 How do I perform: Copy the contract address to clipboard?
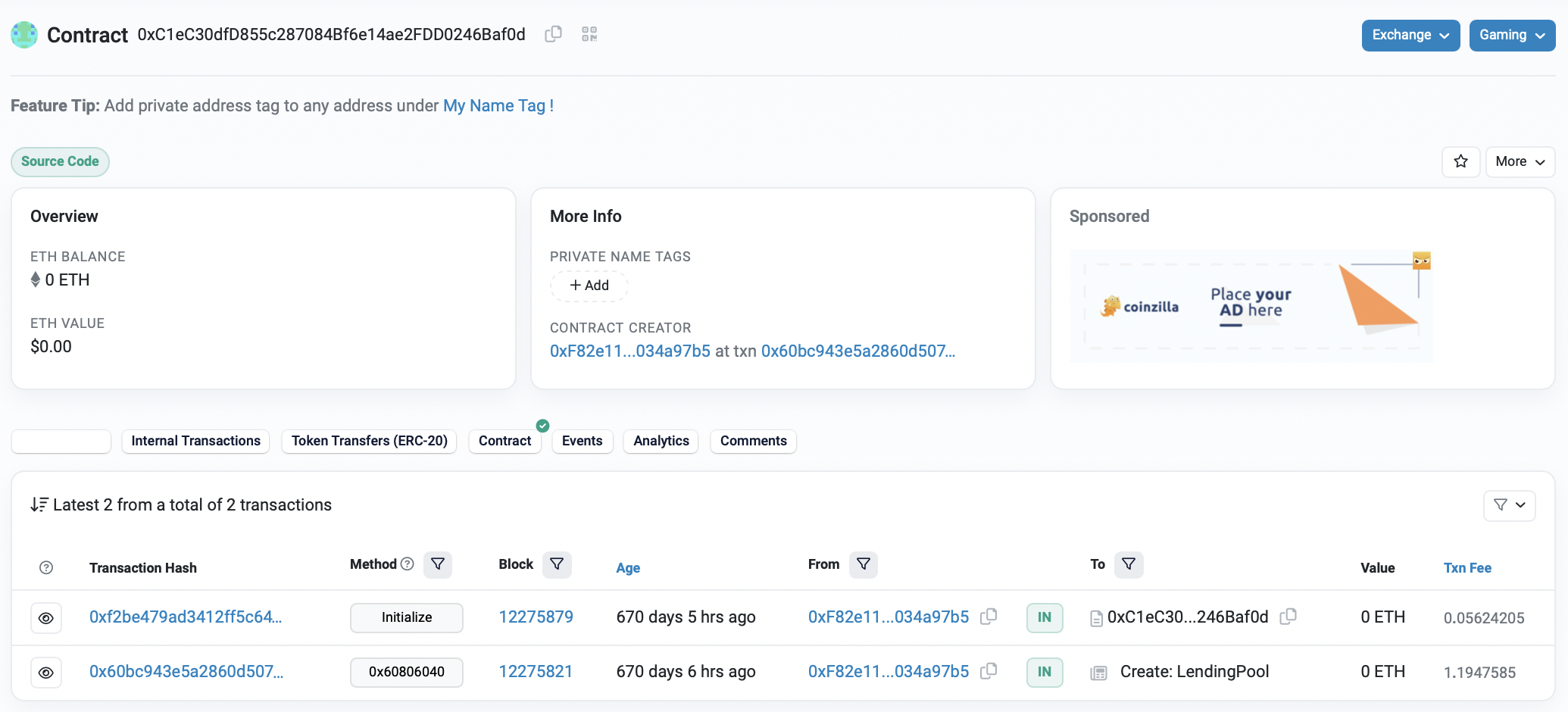553,34
